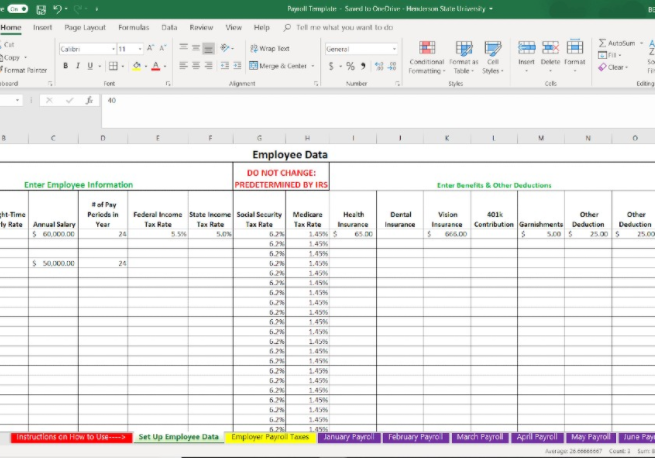Select Top Align icon
This screenshot has height=458, width=655.
(183, 48)
